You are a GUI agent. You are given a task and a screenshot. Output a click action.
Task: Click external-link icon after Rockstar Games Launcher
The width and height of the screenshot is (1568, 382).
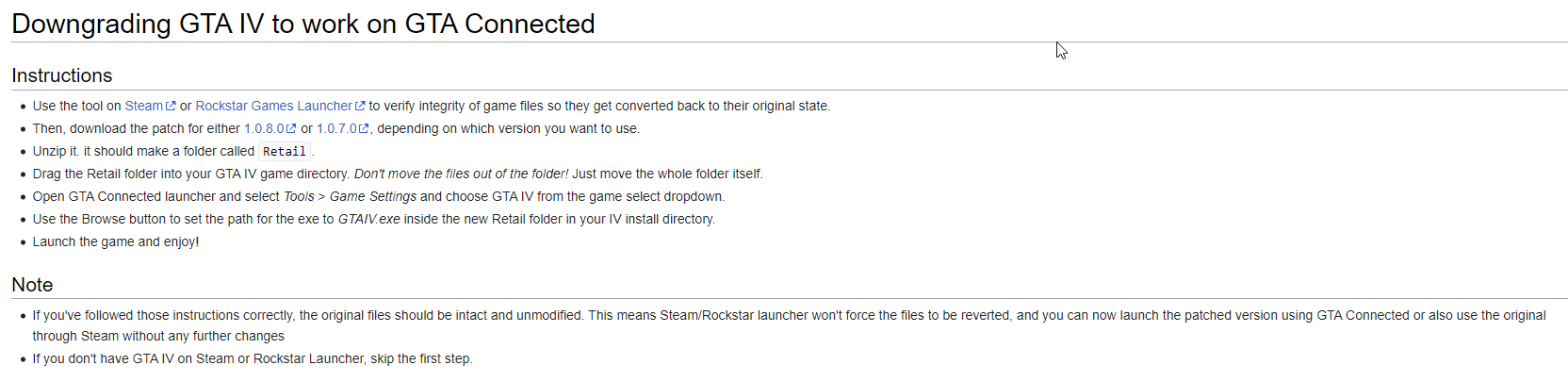click(x=360, y=106)
